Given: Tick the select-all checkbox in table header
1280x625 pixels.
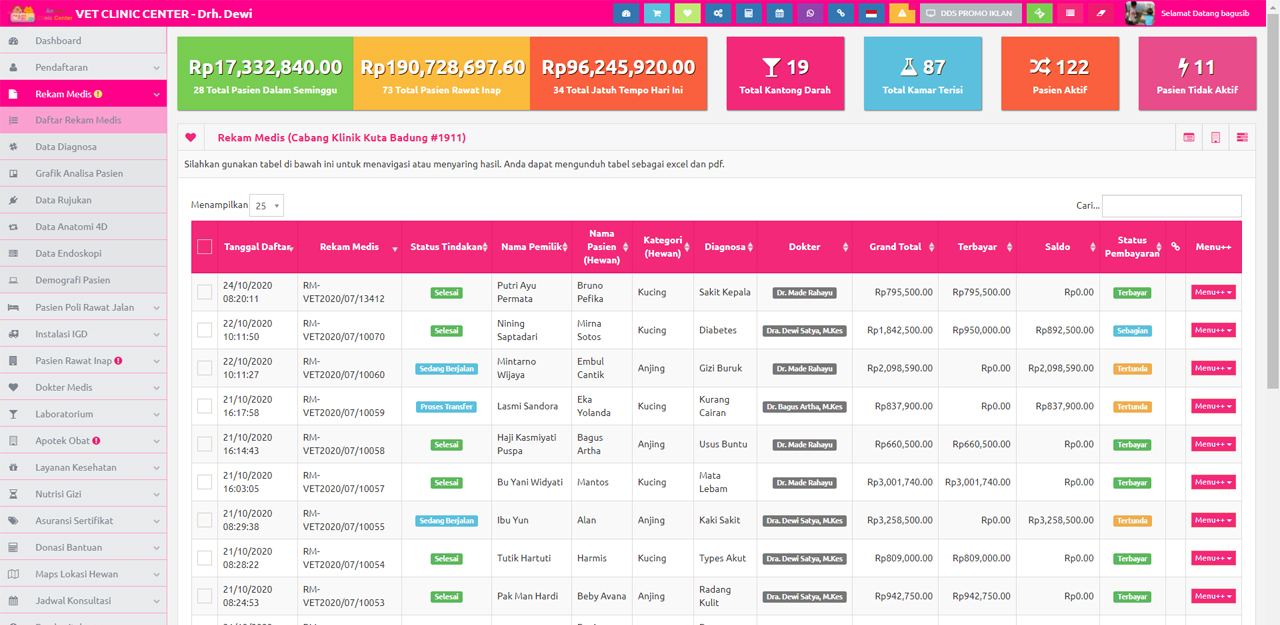Looking at the screenshot, I should (205, 247).
